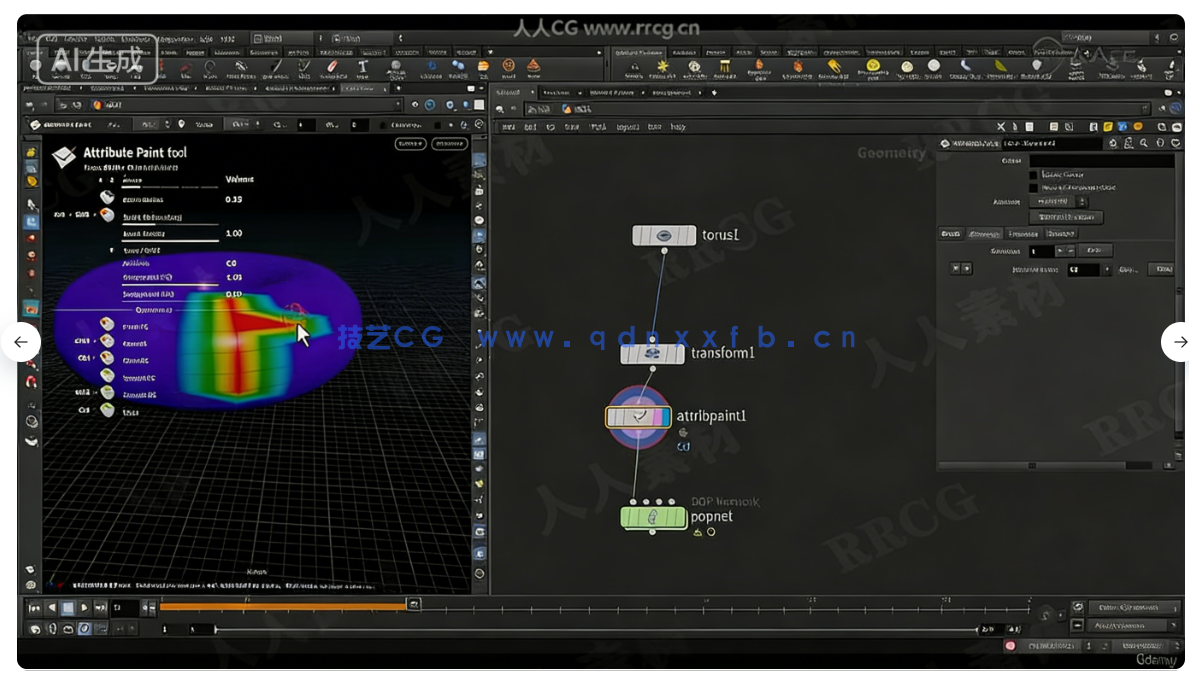Click the orange timeline playback bar
This screenshot has width=1189, height=675.
283,606
